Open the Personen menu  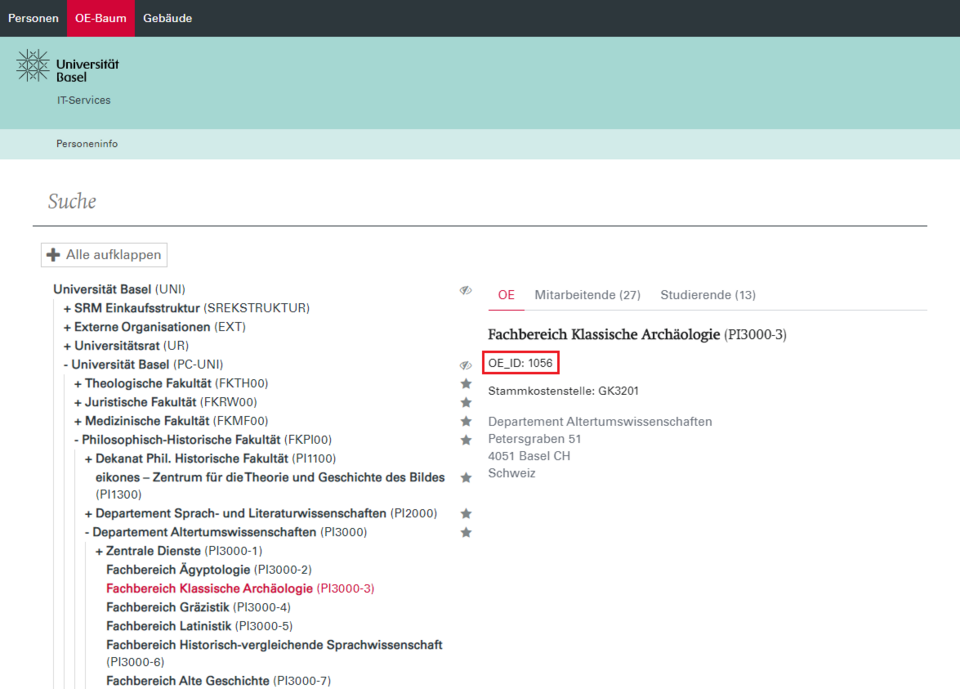tap(33, 18)
